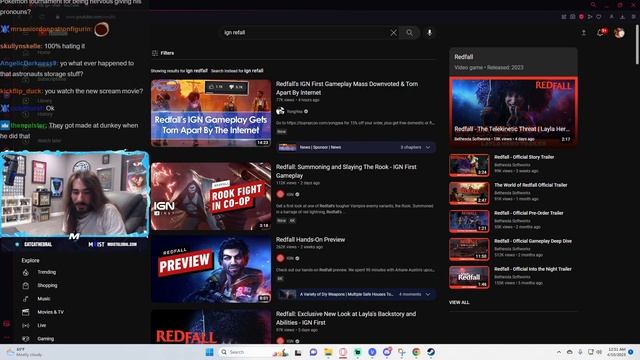Select Music in Explore menu
This screenshot has width=640, height=360.
44,299
